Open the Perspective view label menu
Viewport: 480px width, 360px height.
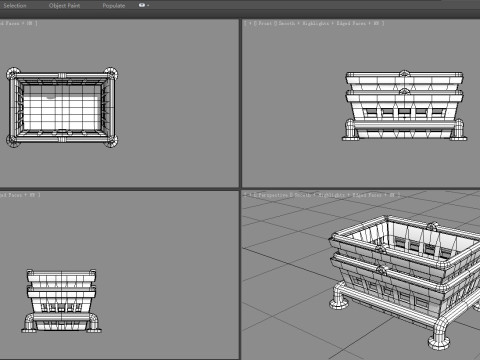[273, 195]
